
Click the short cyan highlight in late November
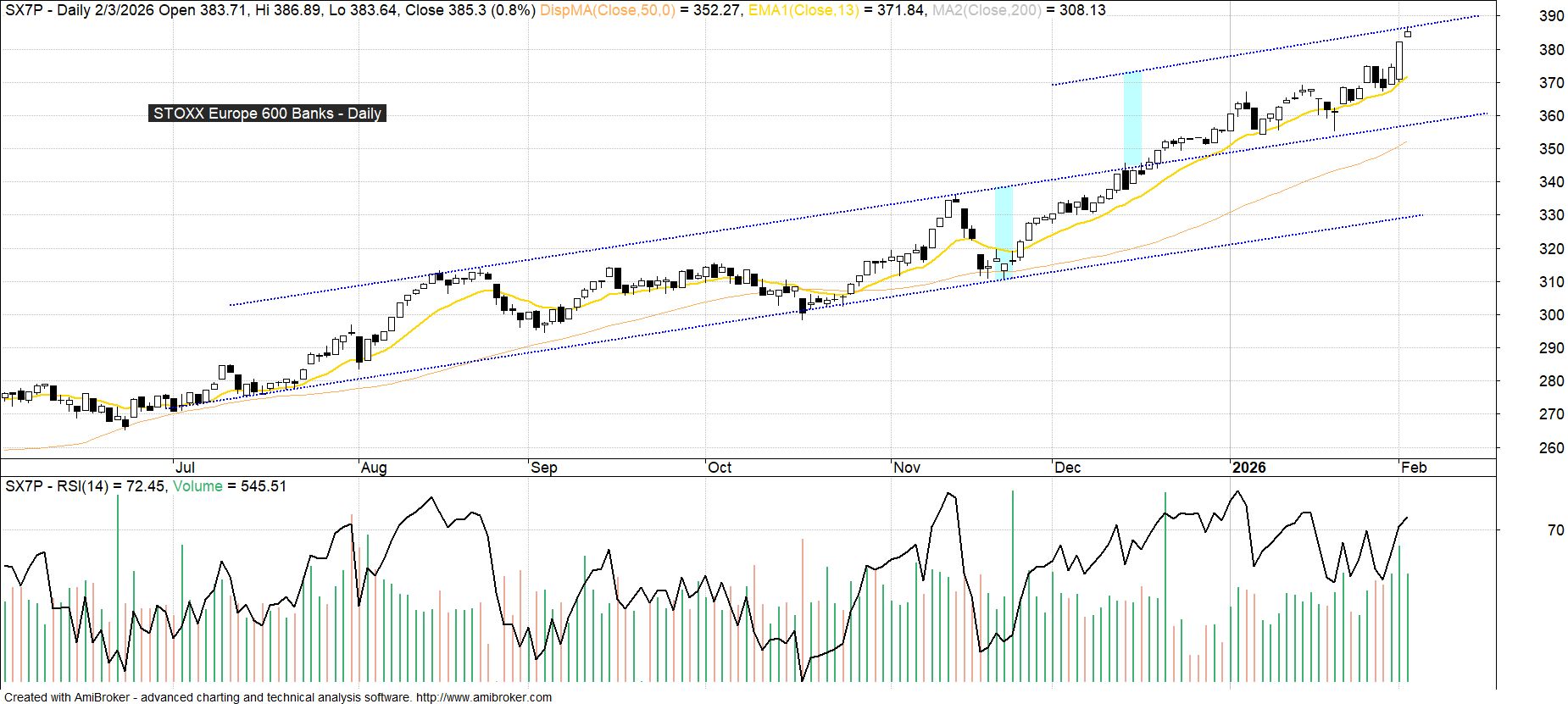pos(1004,229)
